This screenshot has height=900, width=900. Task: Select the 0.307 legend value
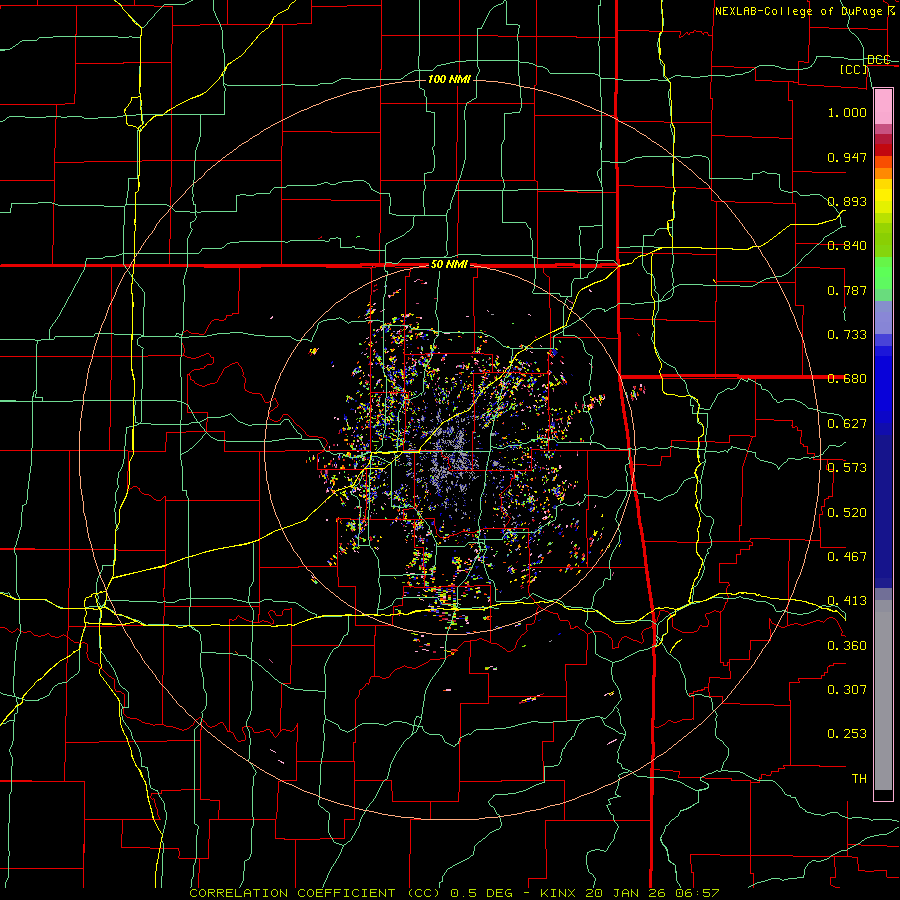847,690
